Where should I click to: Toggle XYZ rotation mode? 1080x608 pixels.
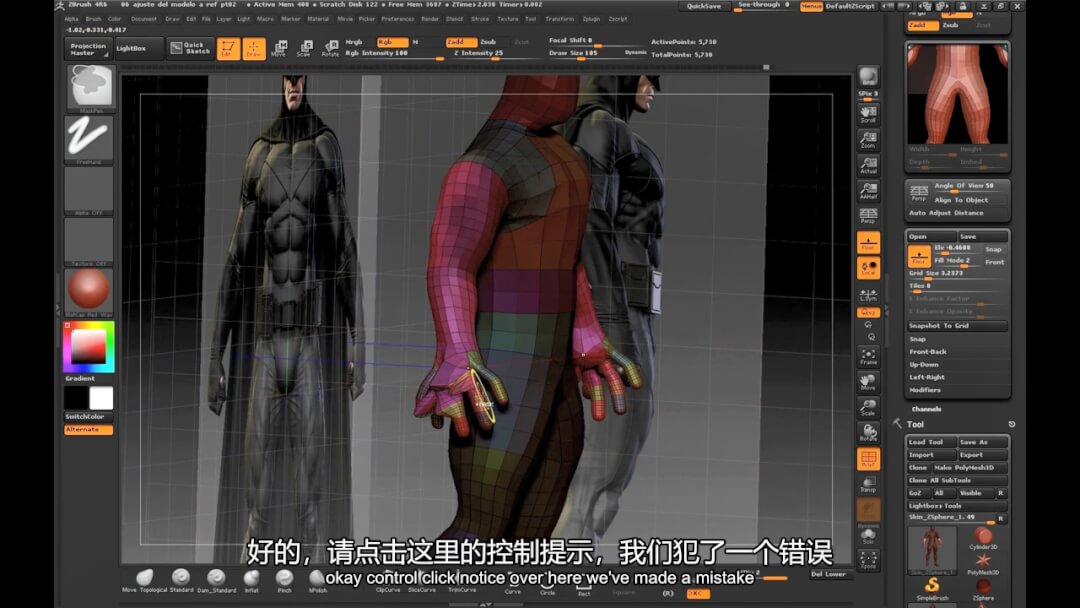click(868, 313)
